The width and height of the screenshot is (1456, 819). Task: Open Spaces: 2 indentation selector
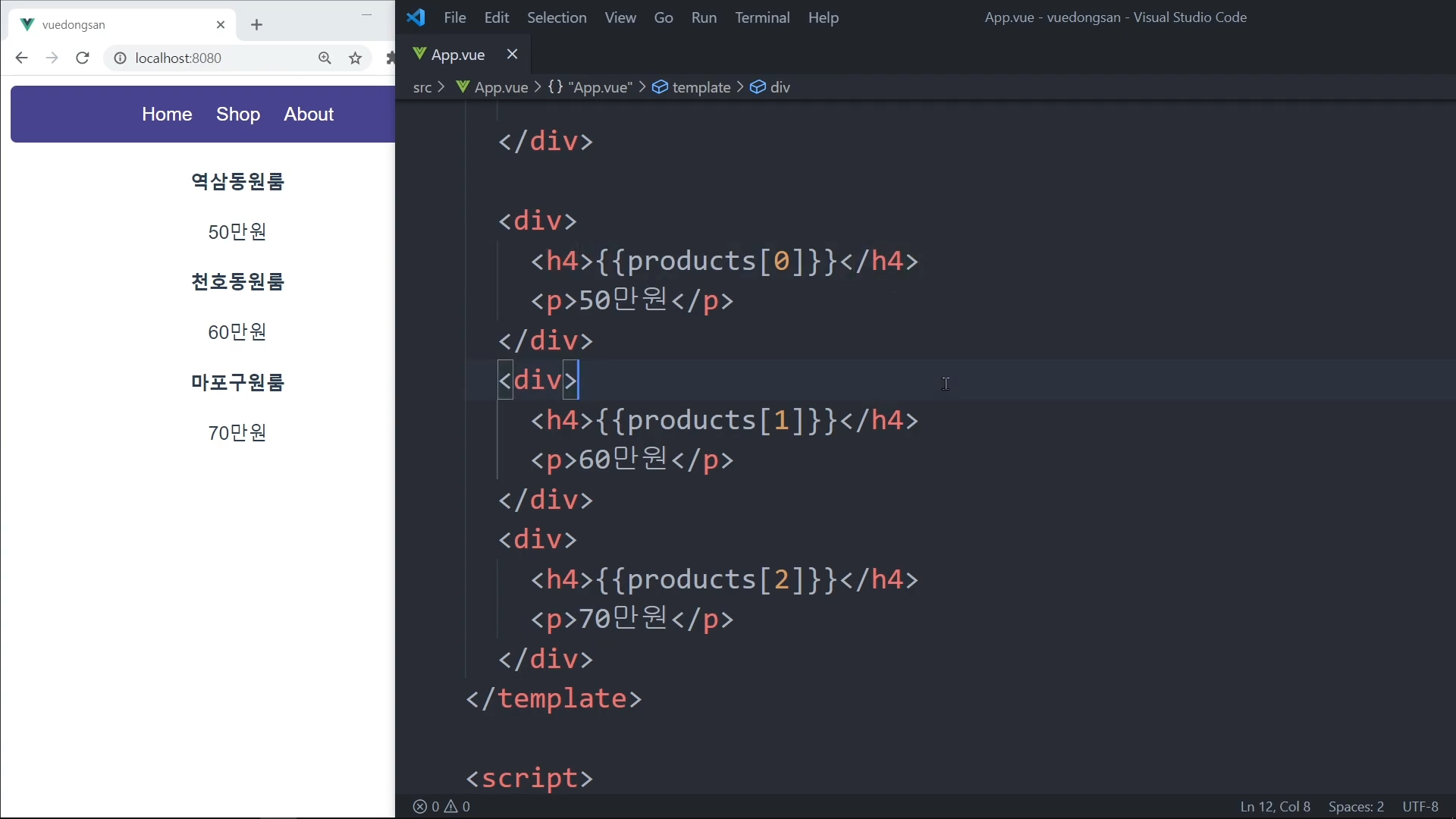click(1355, 807)
